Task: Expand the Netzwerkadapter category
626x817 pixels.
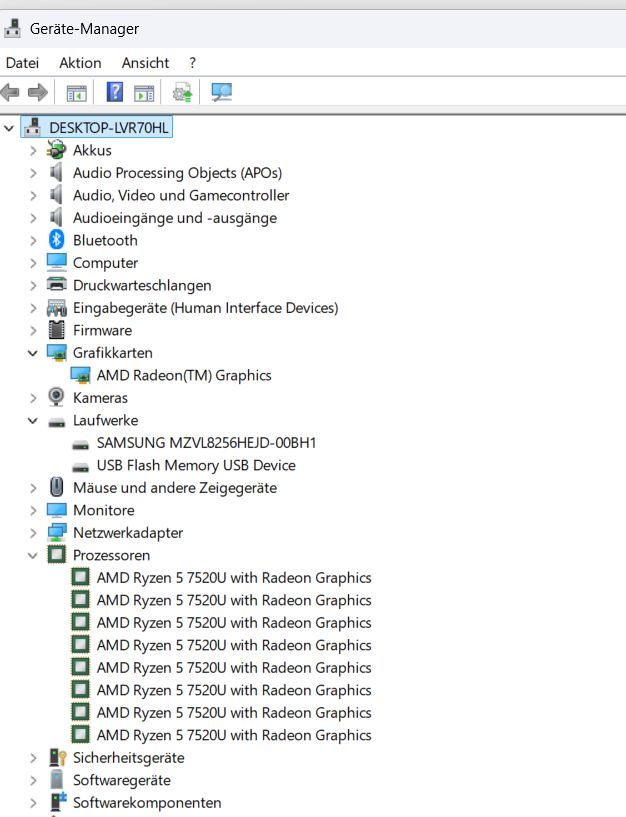Action: 33,533
